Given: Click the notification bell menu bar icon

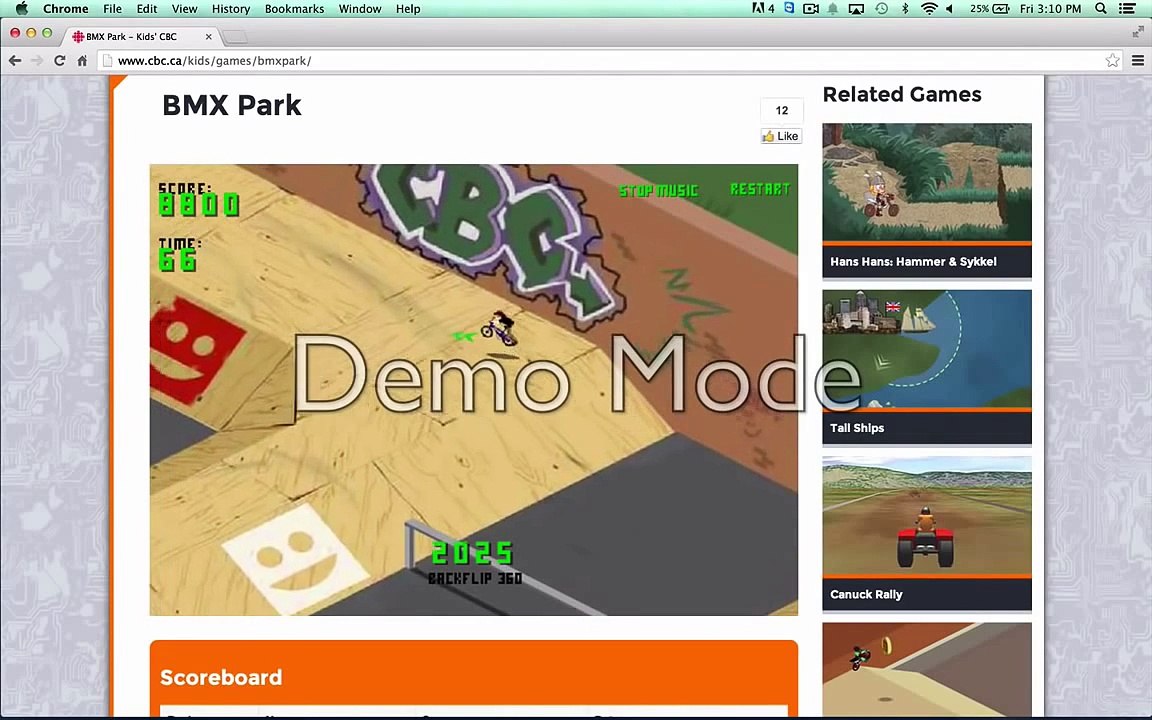Looking at the screenshot, I should pos(833,9).
